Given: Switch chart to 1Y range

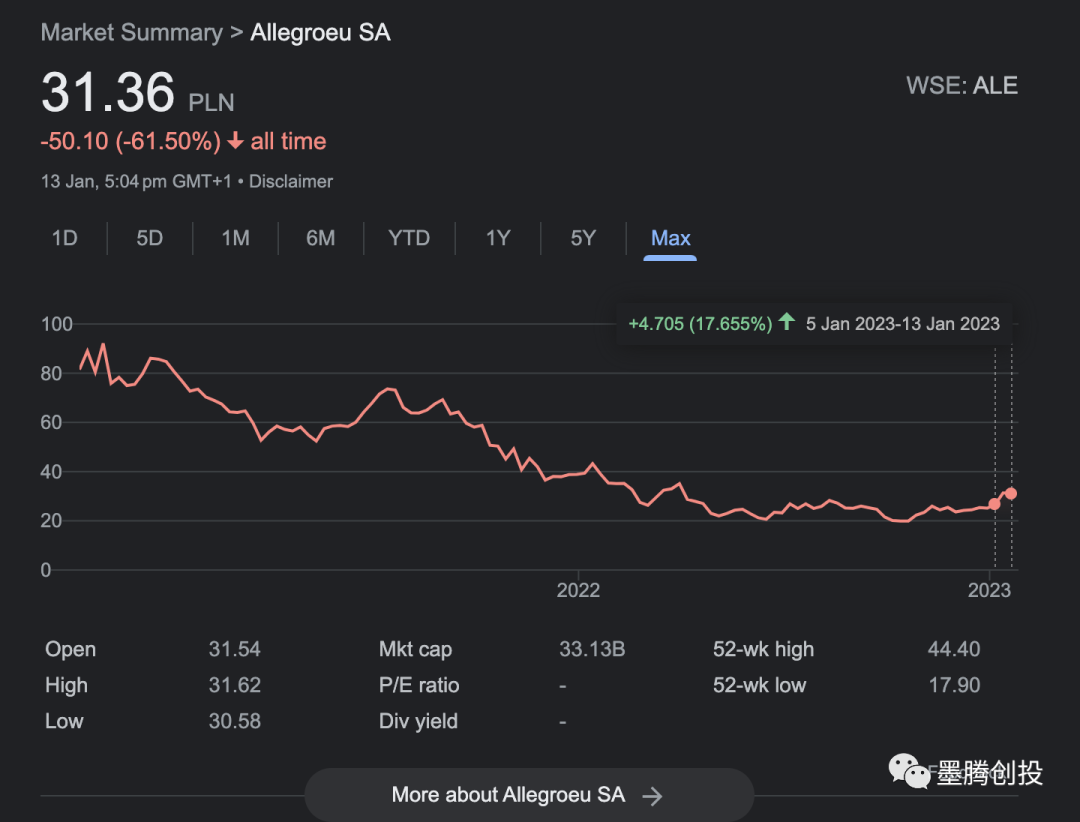Looking at the screenshot, I should [498, 238].
